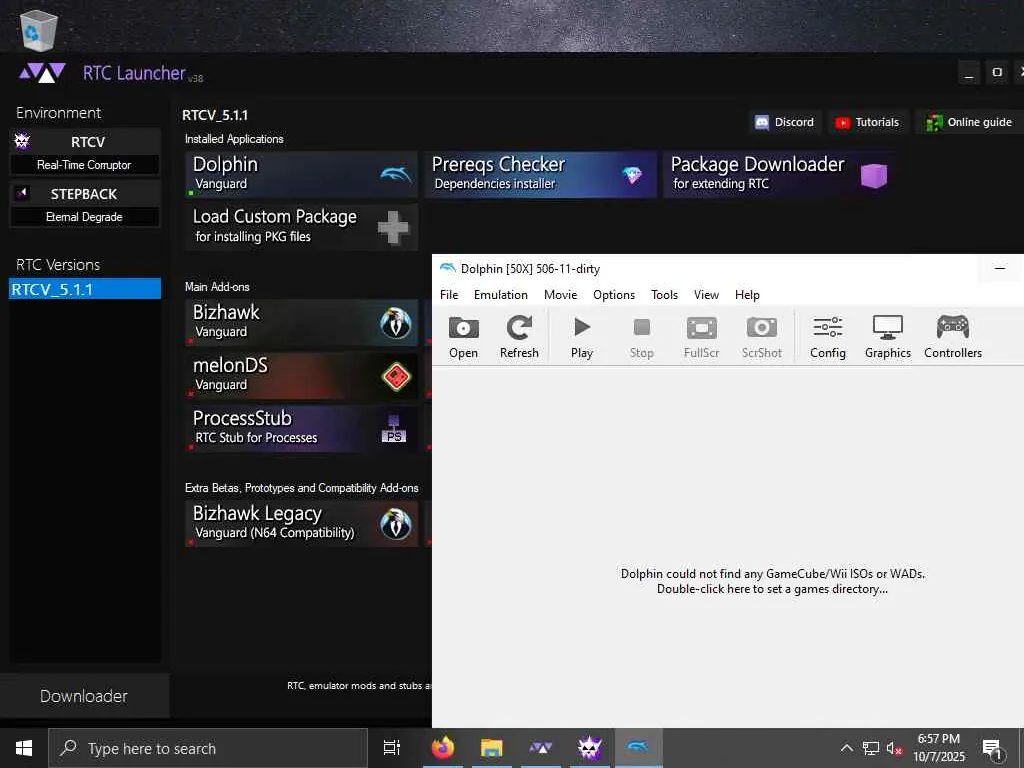Switch to Dolphin taskbar icon
Image resolution: width=1024 pixels, height=768 pixels.
[638, 748]
